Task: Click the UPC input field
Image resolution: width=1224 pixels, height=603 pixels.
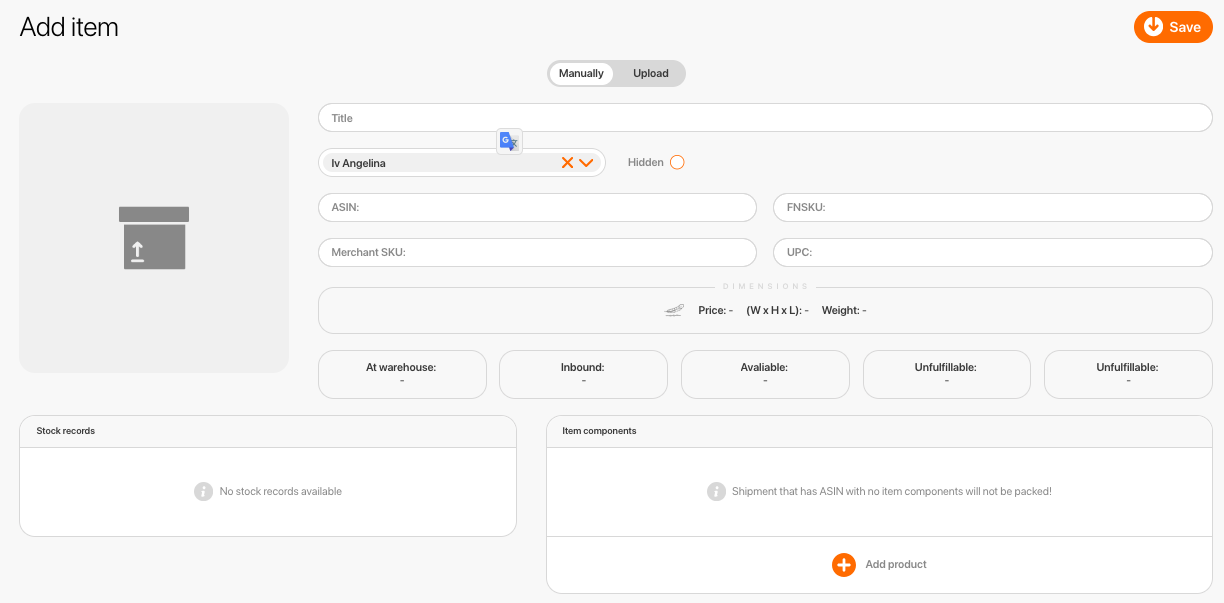Action: click(x=992, y=253)
